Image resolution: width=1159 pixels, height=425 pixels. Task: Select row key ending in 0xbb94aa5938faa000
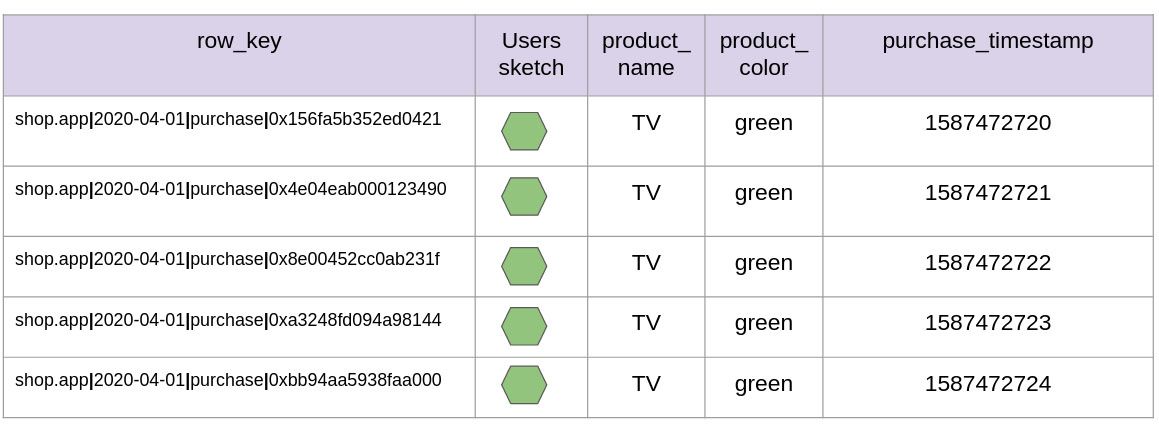[228, 380]
